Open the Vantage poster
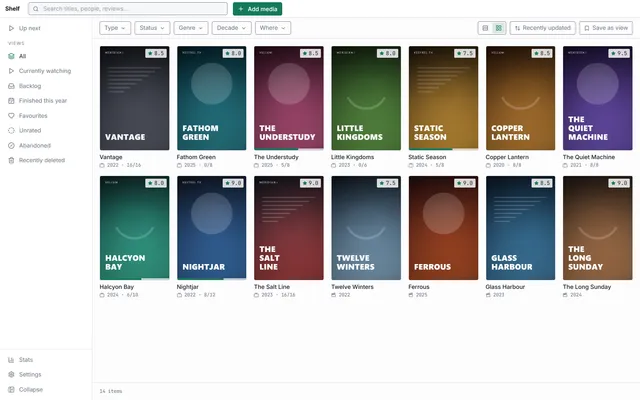This screenshot has height=400, width=640. 134,98
